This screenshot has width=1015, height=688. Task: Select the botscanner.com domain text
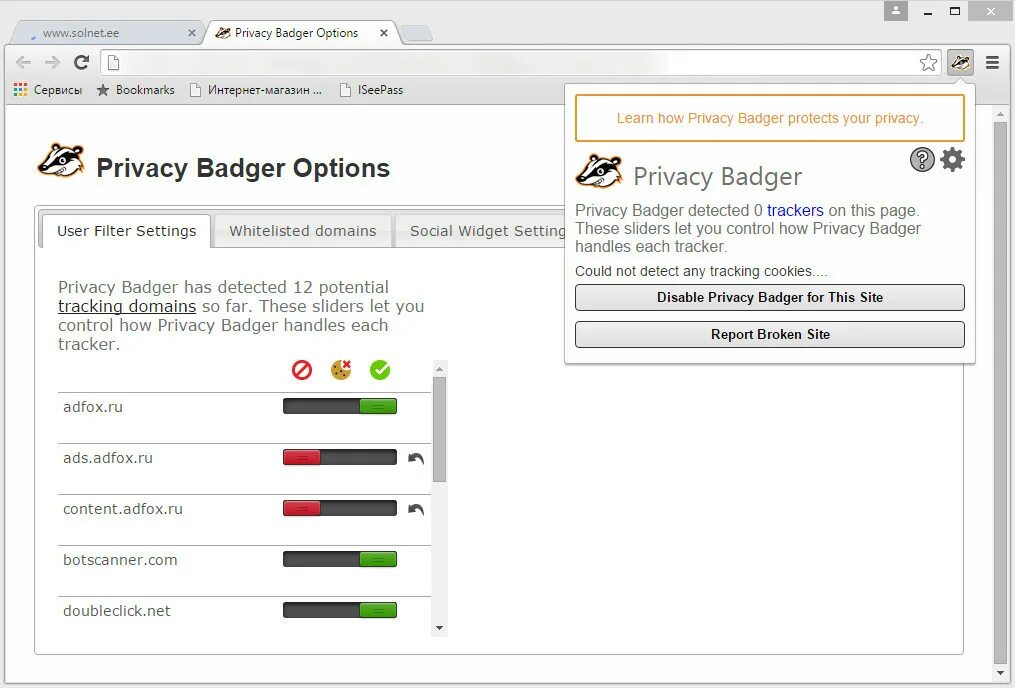pyautogui.click(x=120, y=560)
